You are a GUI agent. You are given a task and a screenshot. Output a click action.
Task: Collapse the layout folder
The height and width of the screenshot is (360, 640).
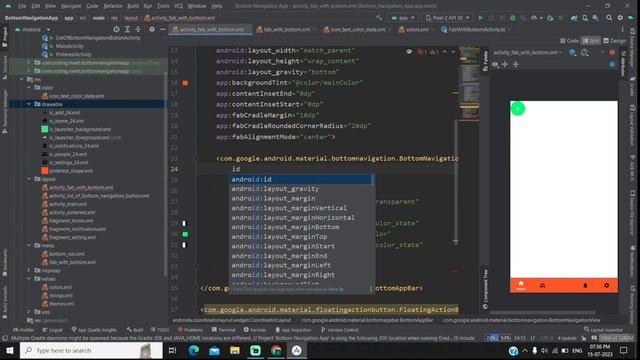coord(29,179)
